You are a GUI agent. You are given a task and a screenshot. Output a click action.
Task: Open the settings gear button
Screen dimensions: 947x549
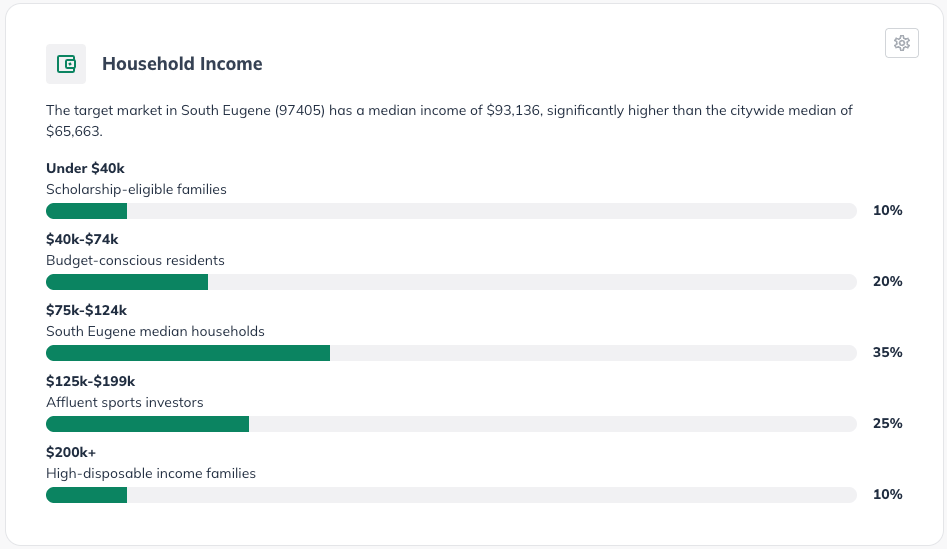[x=902, y=43]
